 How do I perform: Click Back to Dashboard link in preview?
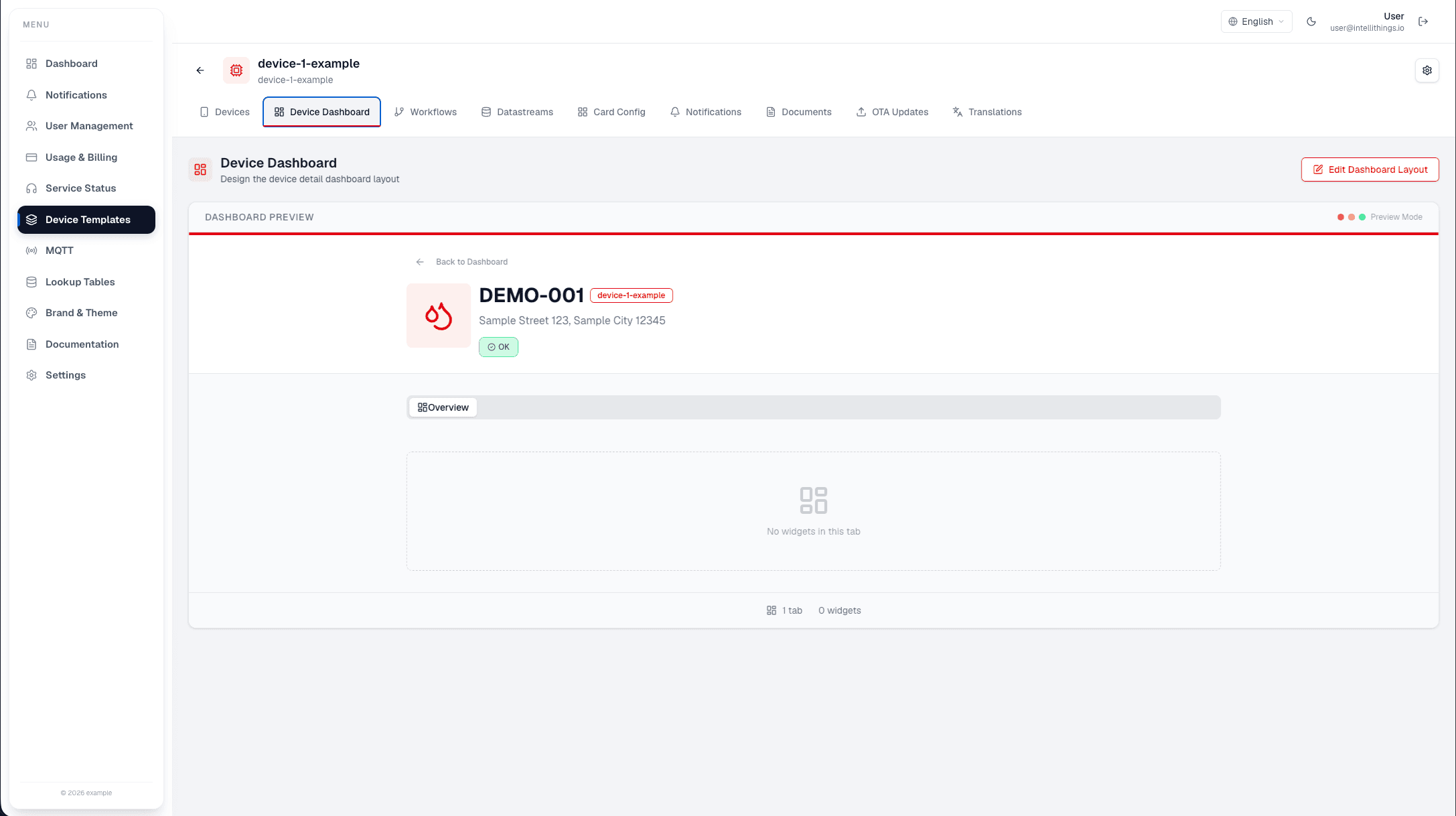tap(462, 262)
